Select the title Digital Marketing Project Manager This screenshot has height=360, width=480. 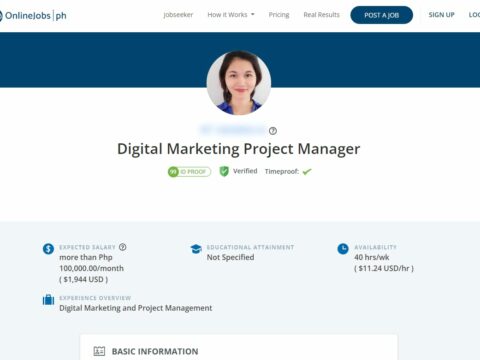(239, 149)
